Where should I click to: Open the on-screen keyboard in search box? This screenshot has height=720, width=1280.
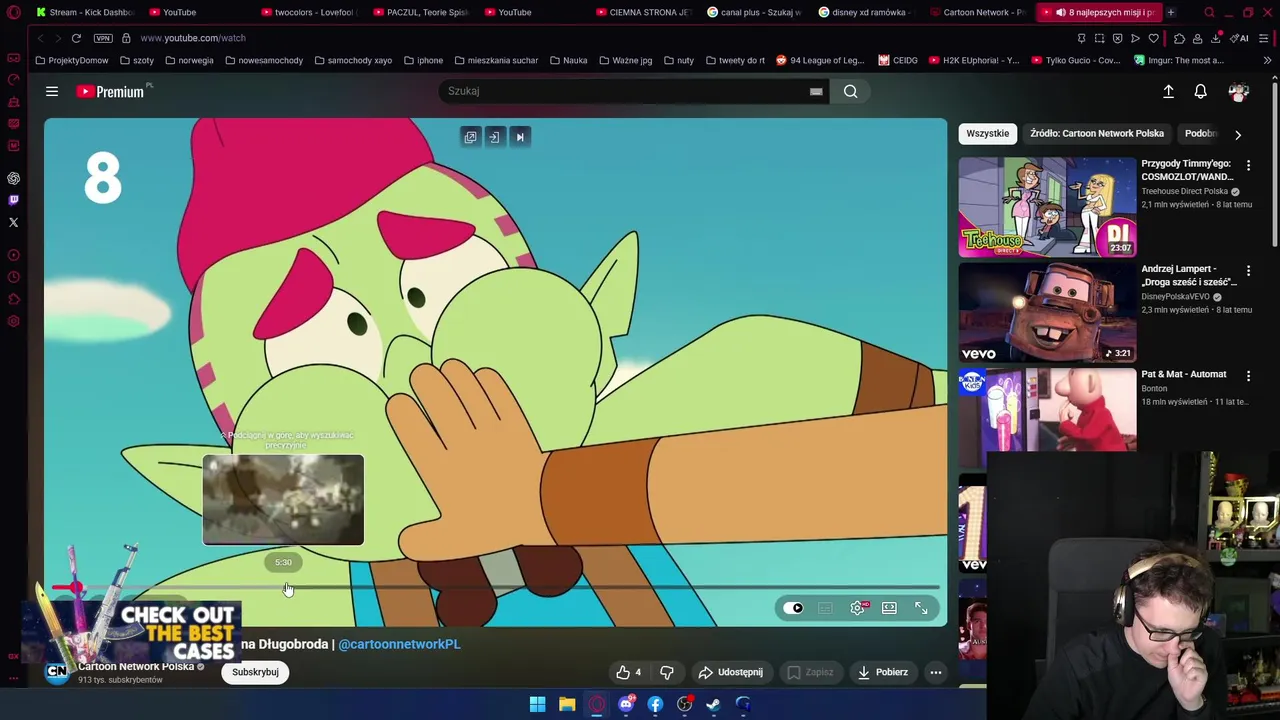(816, 91)
